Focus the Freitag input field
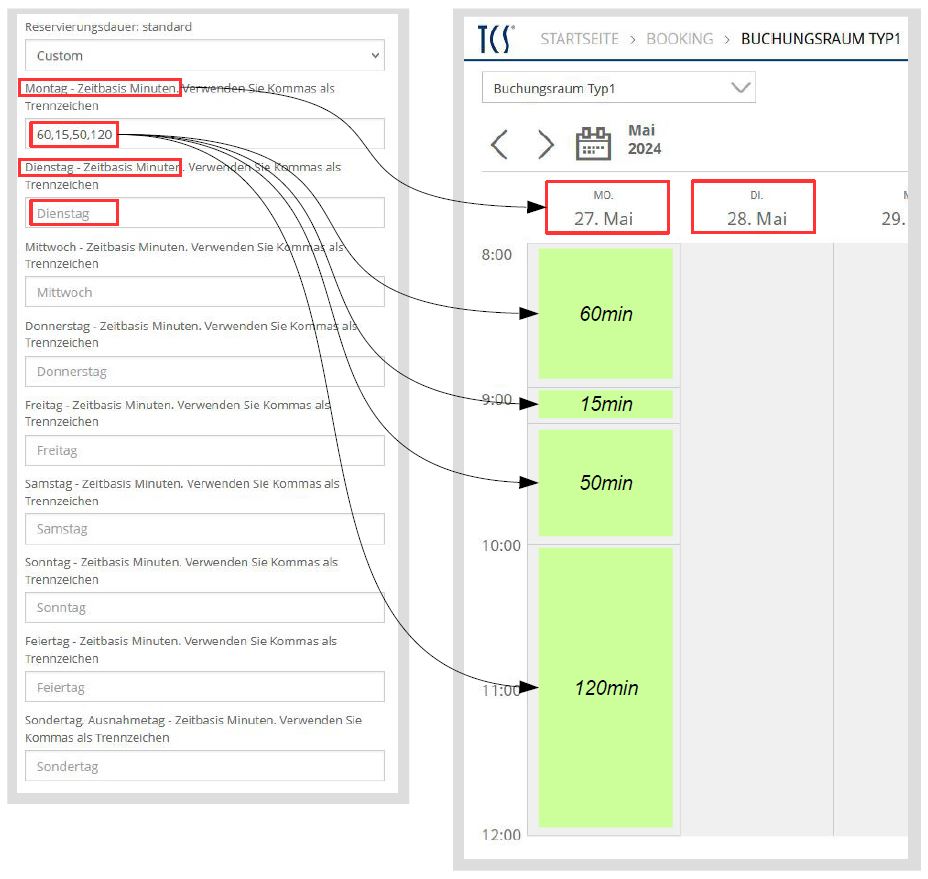Image resolution: width=928 pixels, height=879 pixels. 204,450
